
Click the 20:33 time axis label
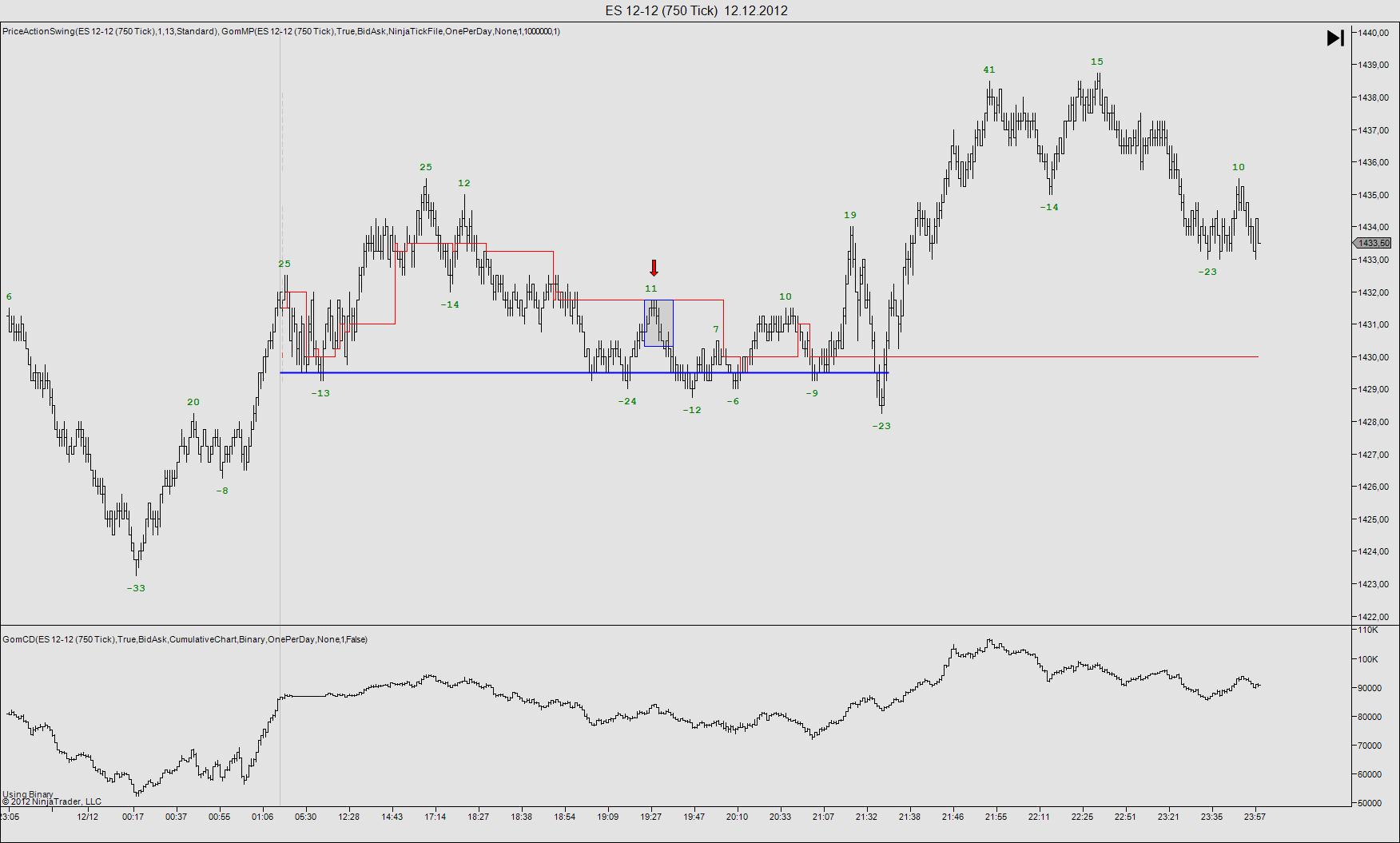tap(780, 817)
